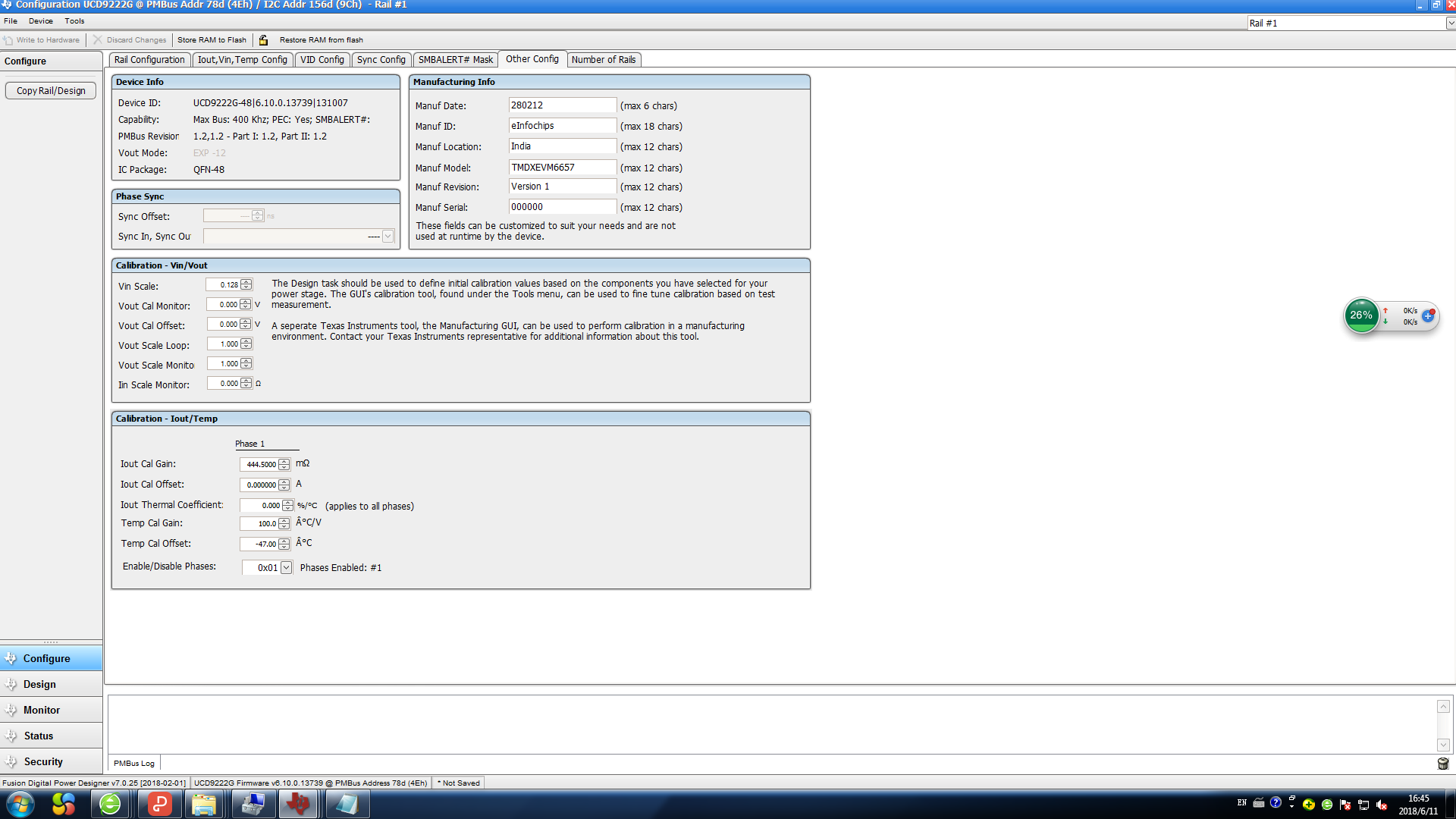This screenshot has width=1456, height=819.
Task: Open the Security section gear icon
Action: point(11,761)
